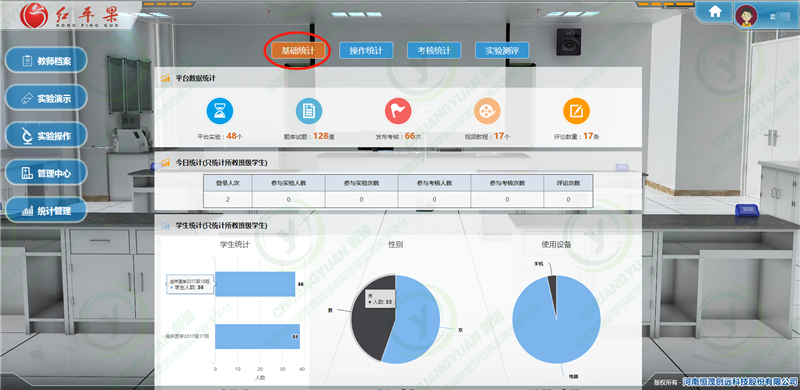
Task: Click the 参与实验次数 column header
Action: 361,183
